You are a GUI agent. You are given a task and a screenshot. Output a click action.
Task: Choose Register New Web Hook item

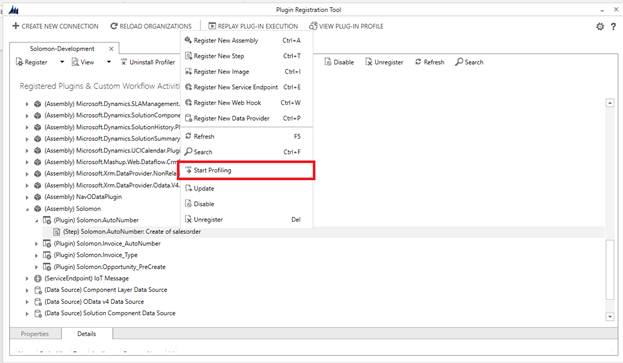coord(246,102)
